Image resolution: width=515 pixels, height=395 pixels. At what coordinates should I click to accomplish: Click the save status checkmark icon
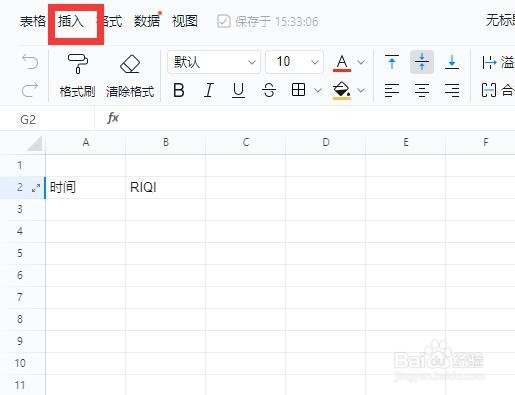pos(223,22)
